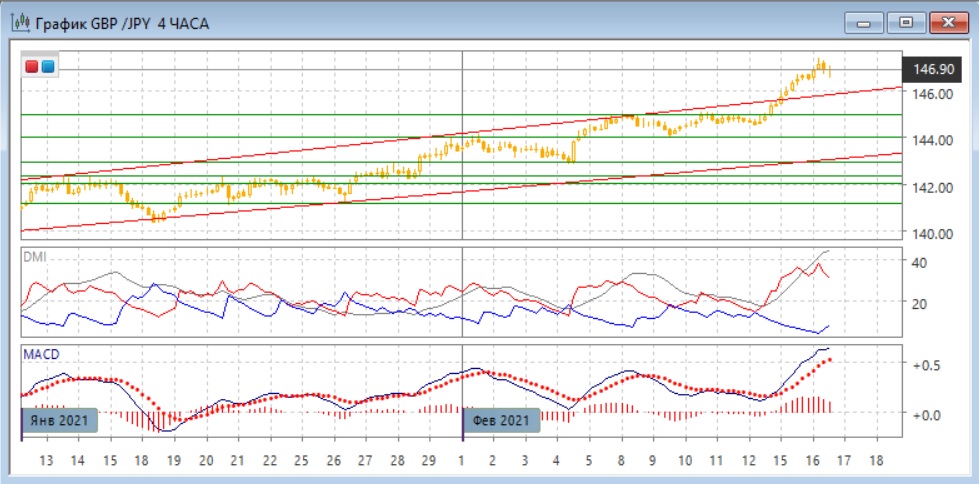The image size is (979, 484).
Task: Click the 40 level on DMI scale
Action: pyautogui.click(x=918, y=262)
